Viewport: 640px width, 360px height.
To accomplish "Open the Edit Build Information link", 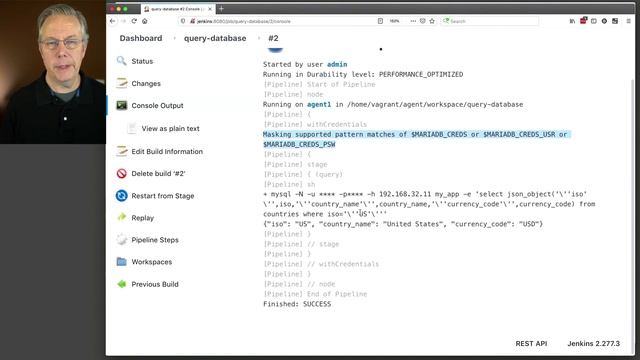I will pyautogui.click(x=167, y=151).
